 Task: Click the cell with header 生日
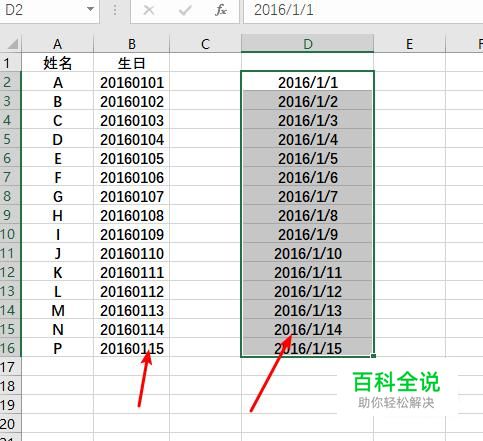click(x=132, y=63)
